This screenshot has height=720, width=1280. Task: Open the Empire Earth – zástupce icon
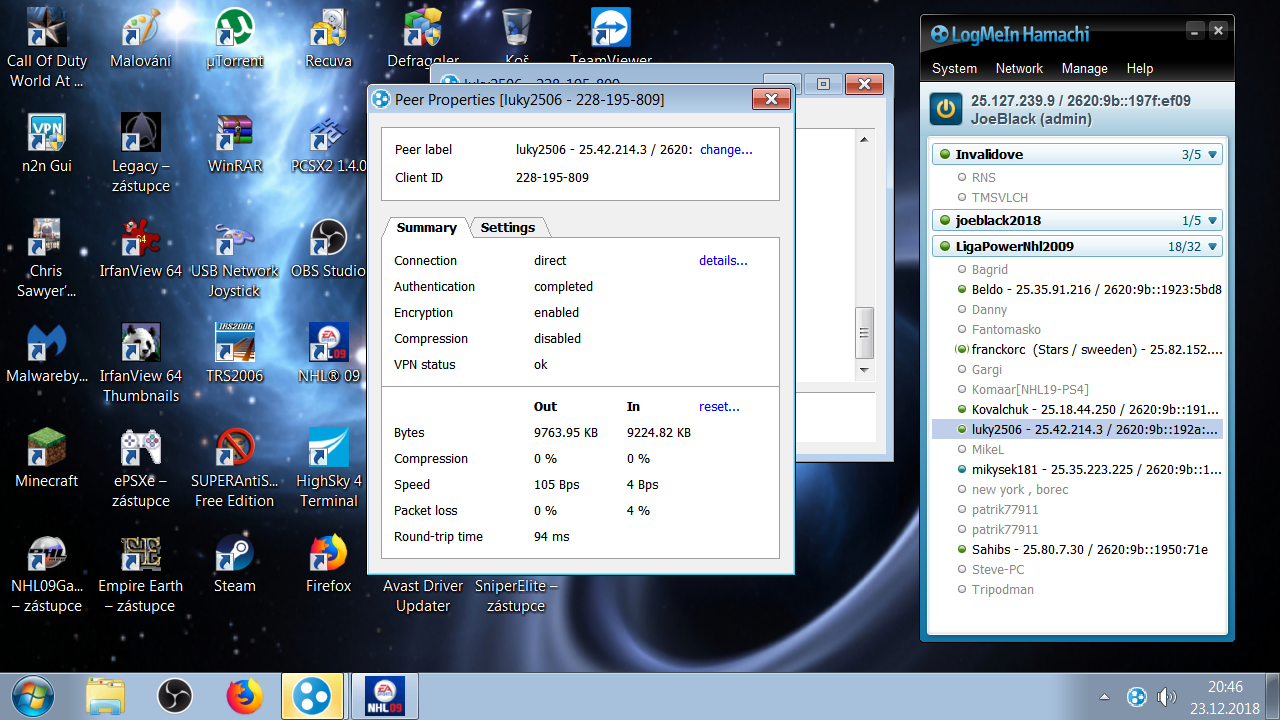[141, 572]
